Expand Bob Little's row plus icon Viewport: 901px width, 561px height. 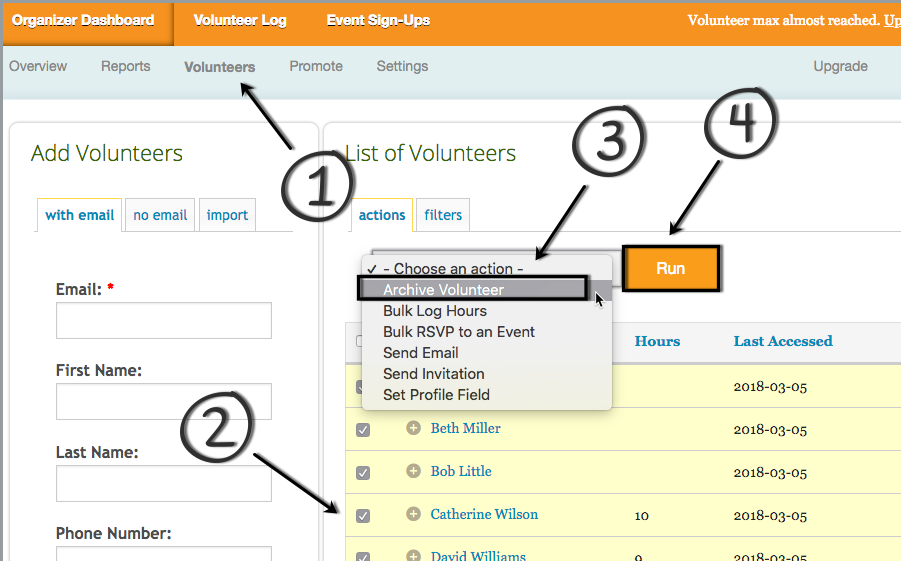(x=413, y=471)
